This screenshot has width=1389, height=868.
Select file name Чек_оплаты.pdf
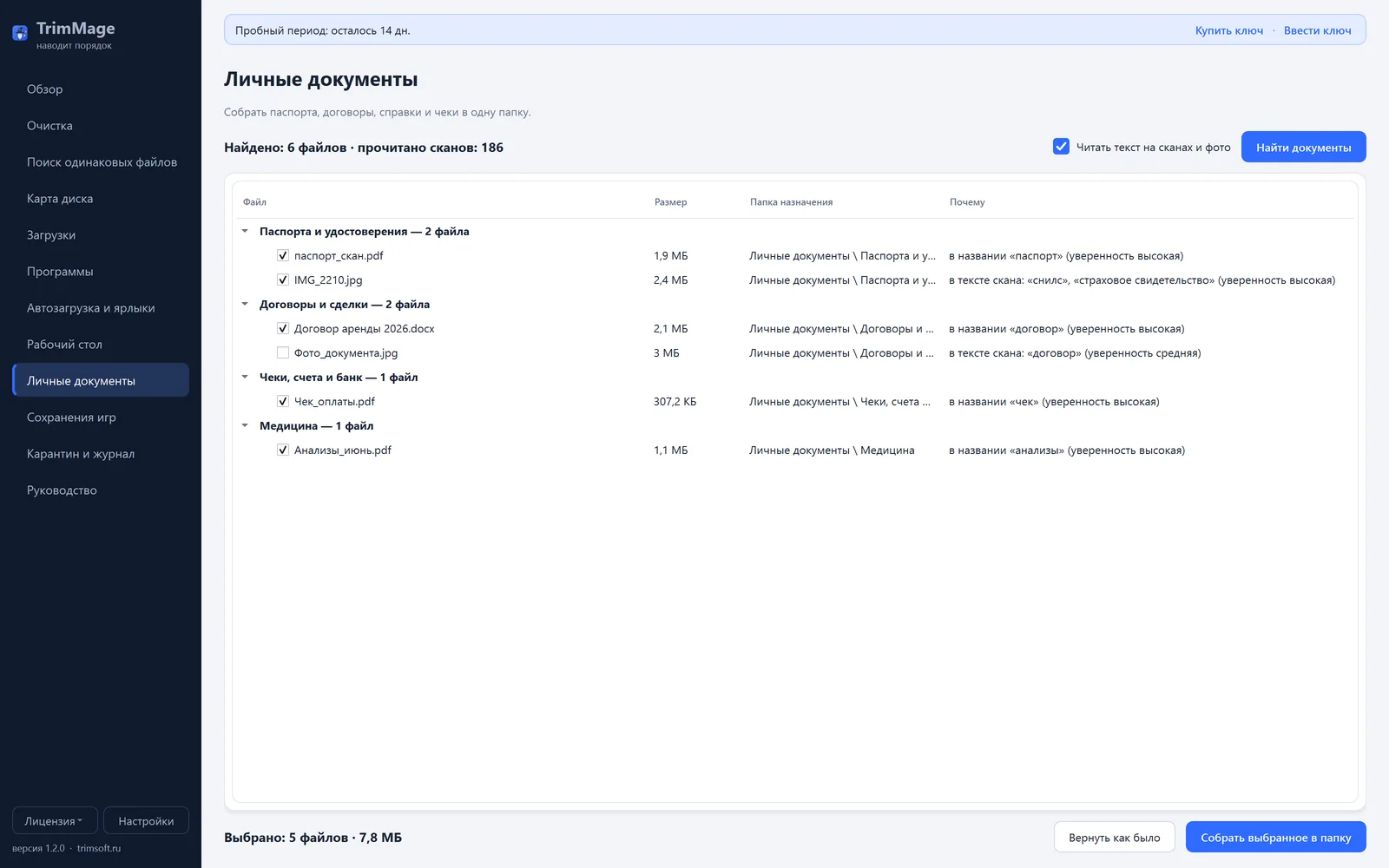pos(334,401)
